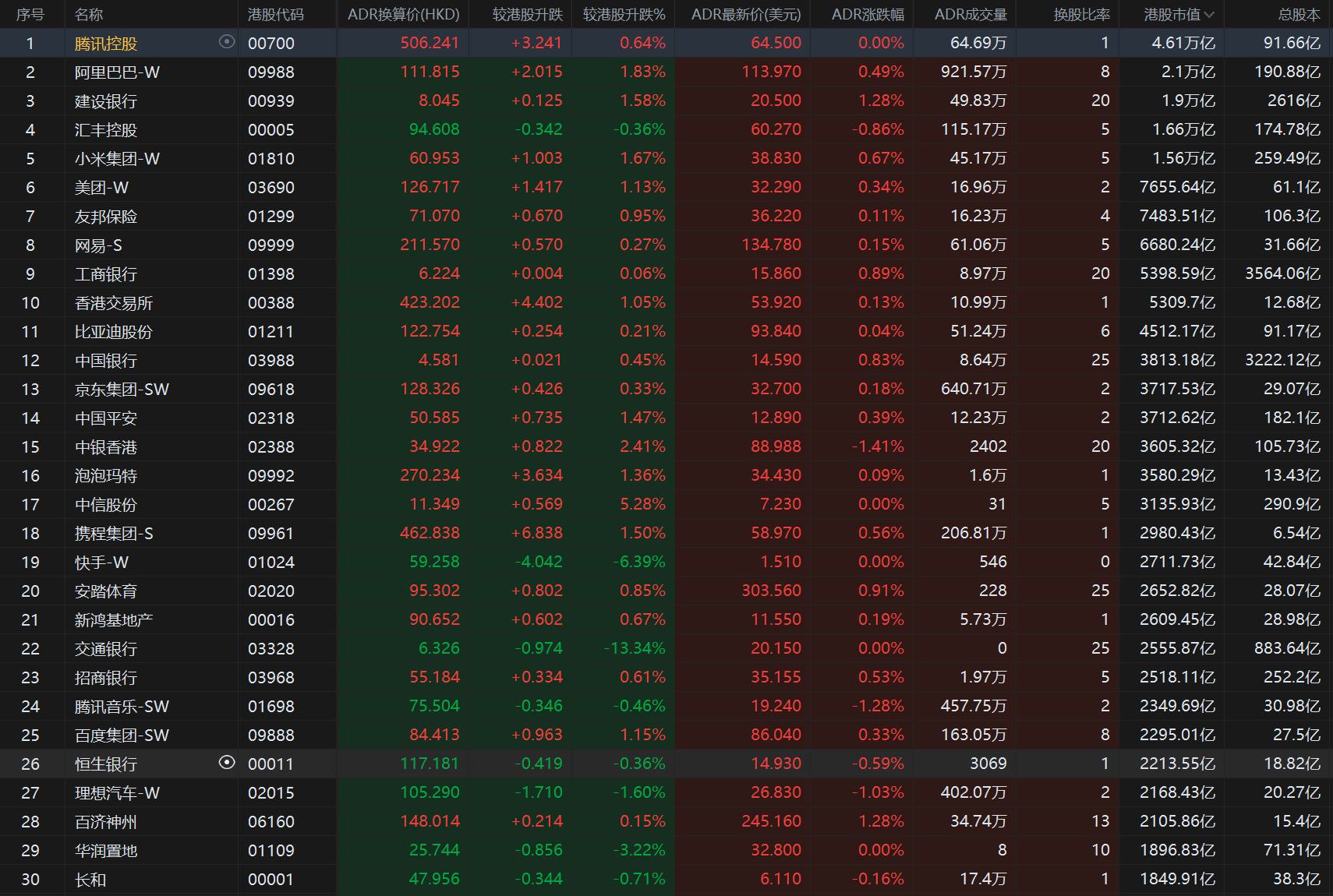
Task: Sort by 港股市值 column header arrow
Action: point(1209,15)
